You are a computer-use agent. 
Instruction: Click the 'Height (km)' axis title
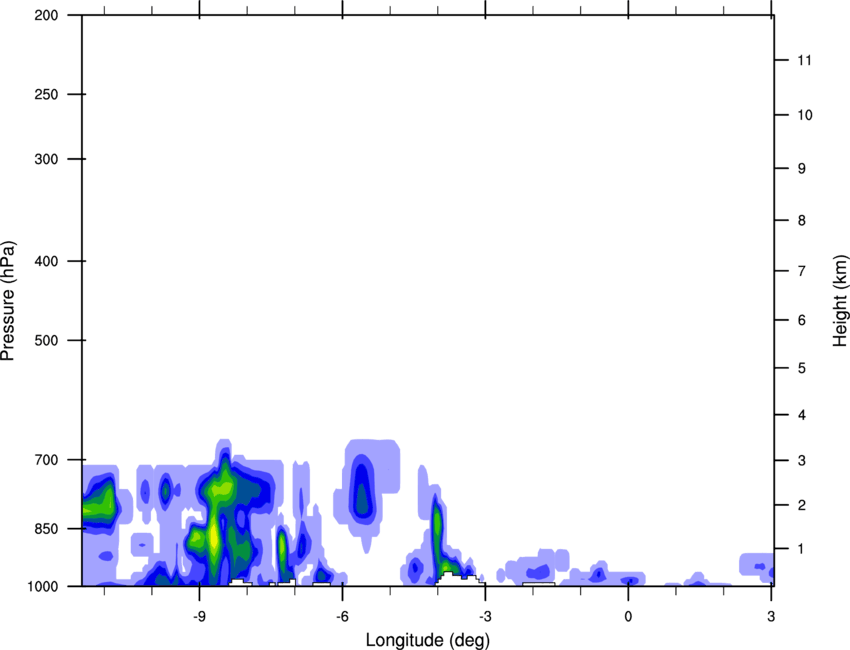tap(840, 300)
